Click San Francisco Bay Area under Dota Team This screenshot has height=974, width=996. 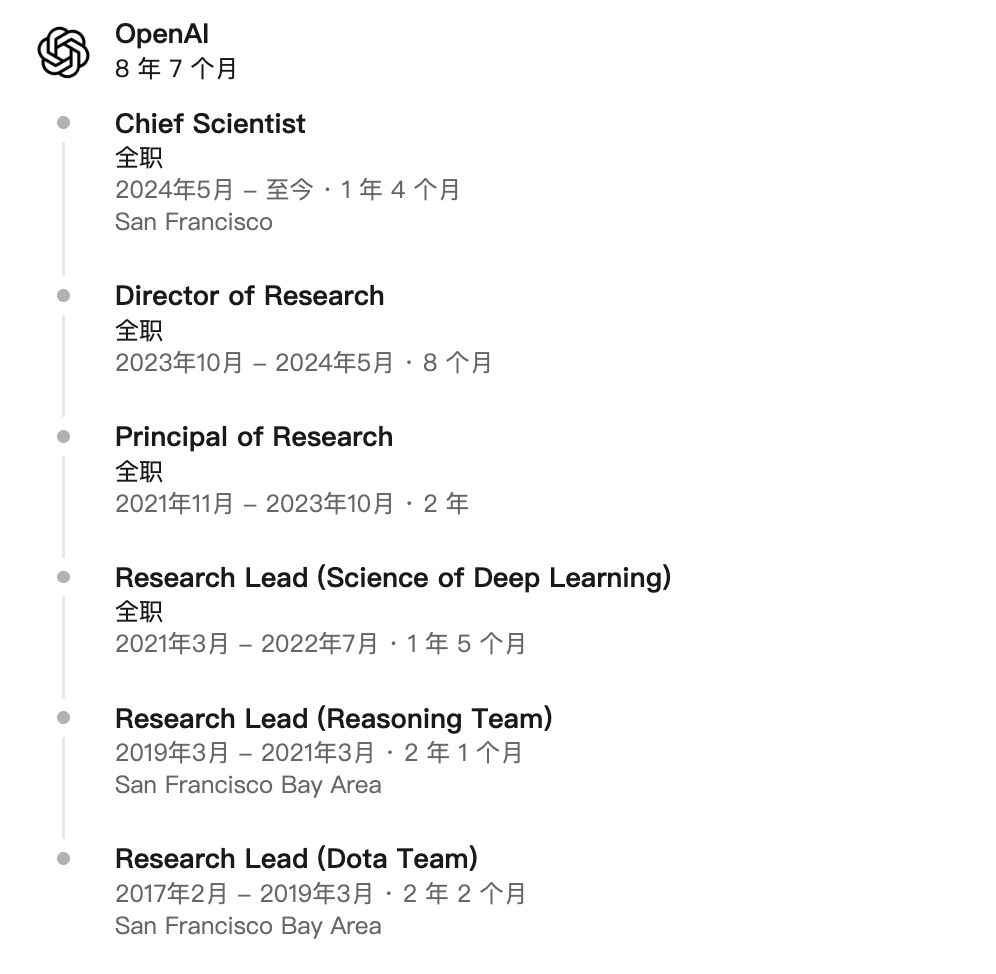248,926
